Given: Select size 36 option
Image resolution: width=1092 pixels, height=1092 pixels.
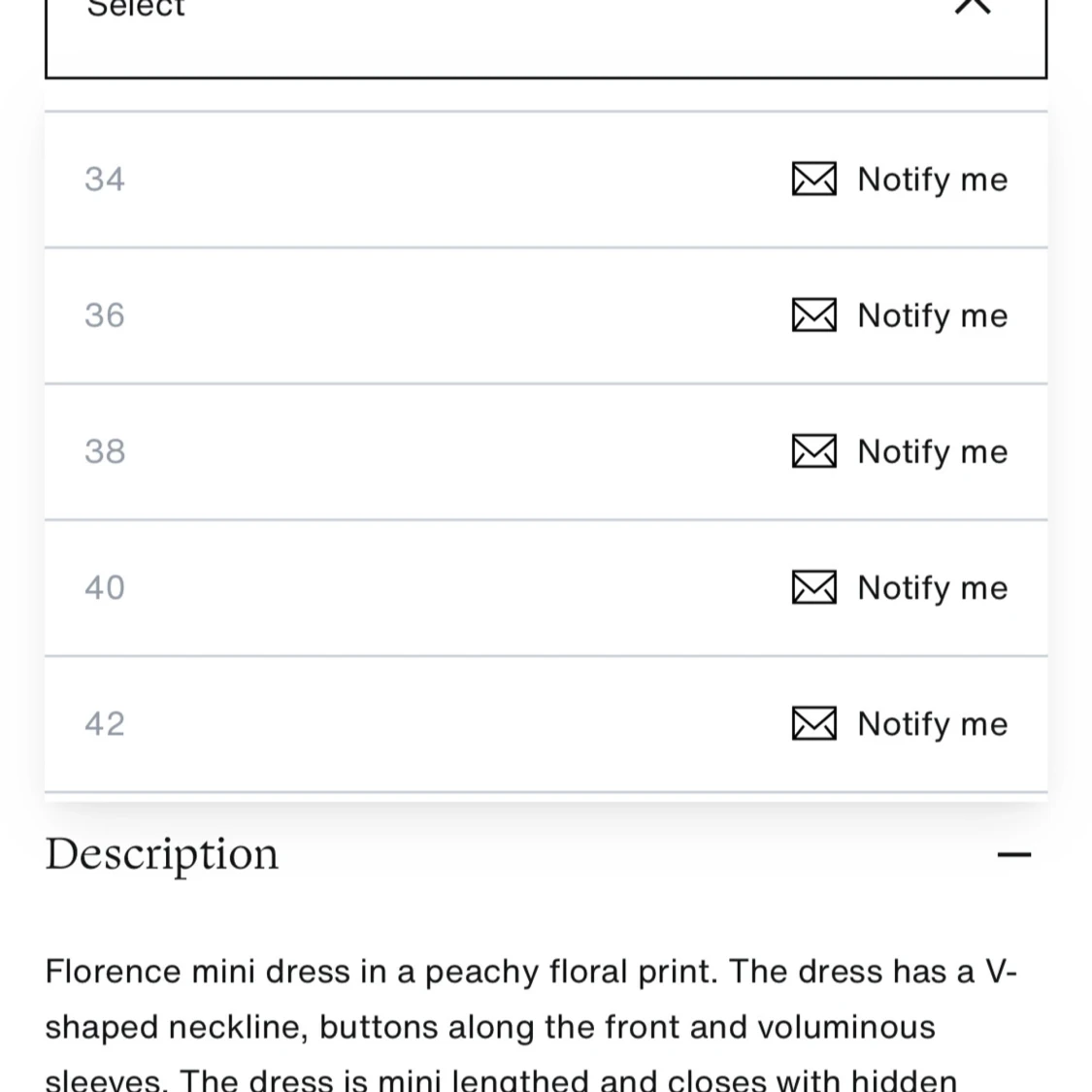Looking at the screenshot, I should [105, 315].
